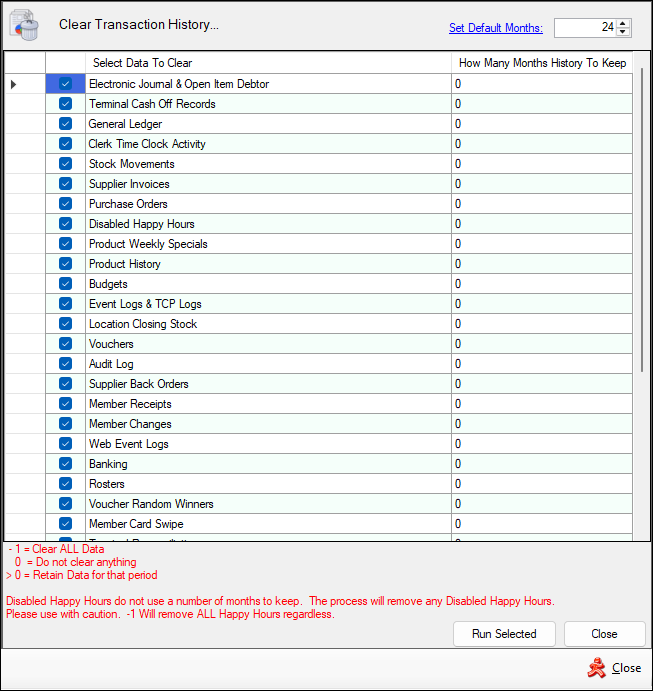
Task: Click the default months value field
Action: (586, 28)
